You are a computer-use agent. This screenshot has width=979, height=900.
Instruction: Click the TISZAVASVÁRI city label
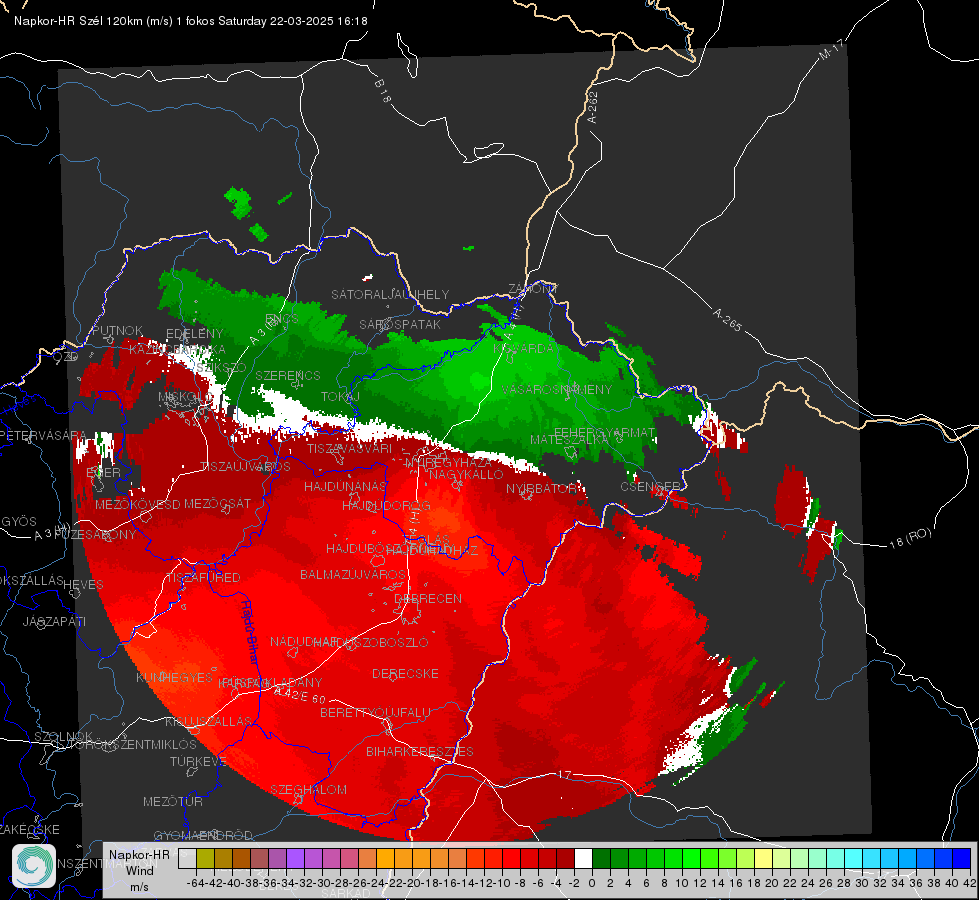coord(349,448)
